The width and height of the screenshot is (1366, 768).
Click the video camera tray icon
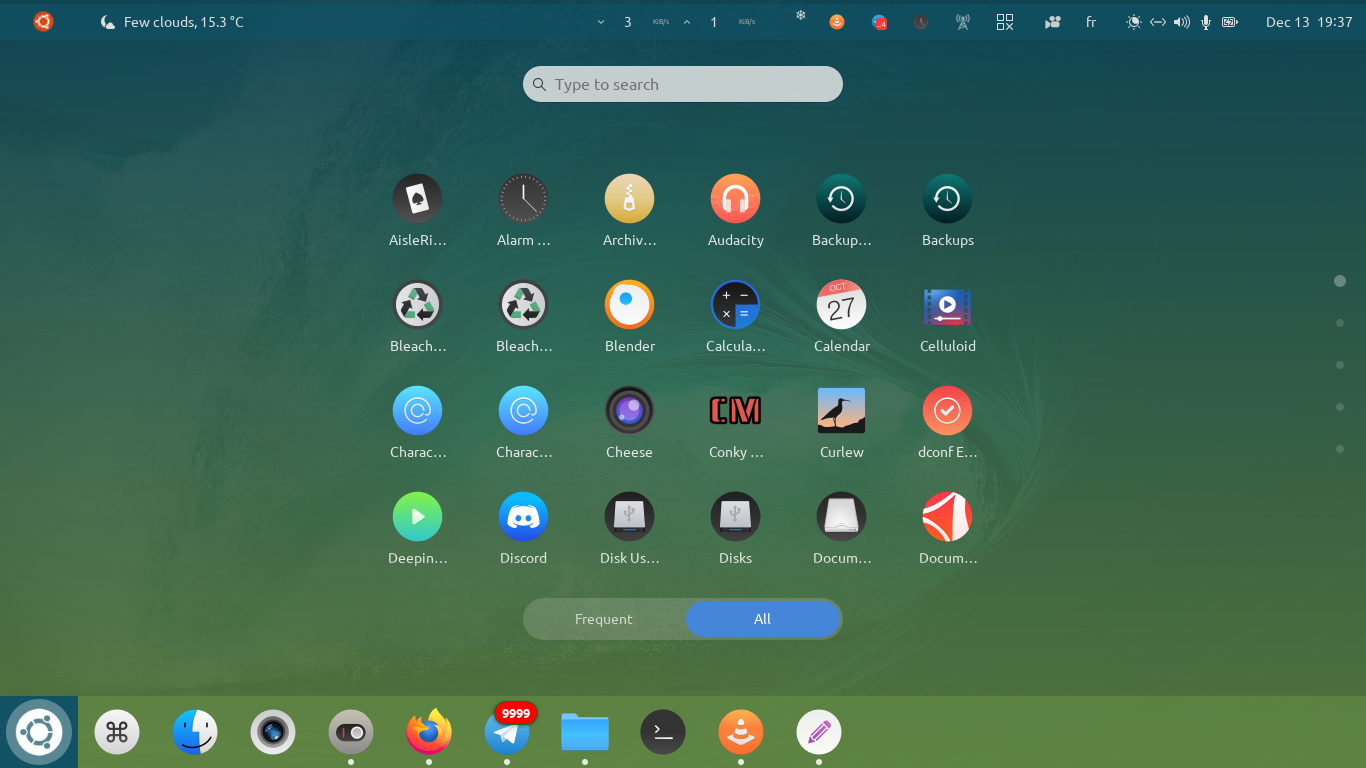[1052, 21]
